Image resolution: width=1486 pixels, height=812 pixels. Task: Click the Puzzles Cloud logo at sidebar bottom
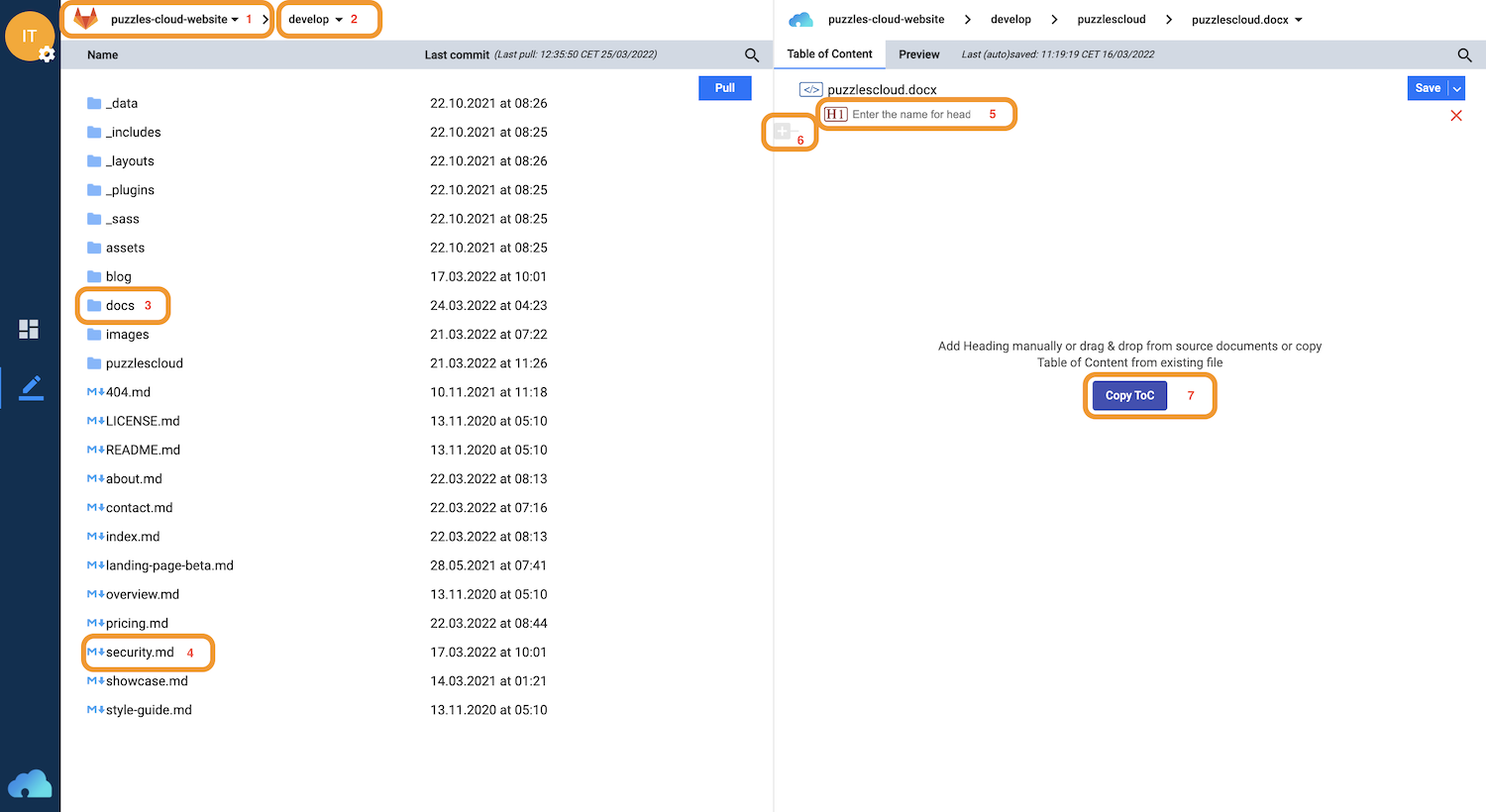(30, 783)
